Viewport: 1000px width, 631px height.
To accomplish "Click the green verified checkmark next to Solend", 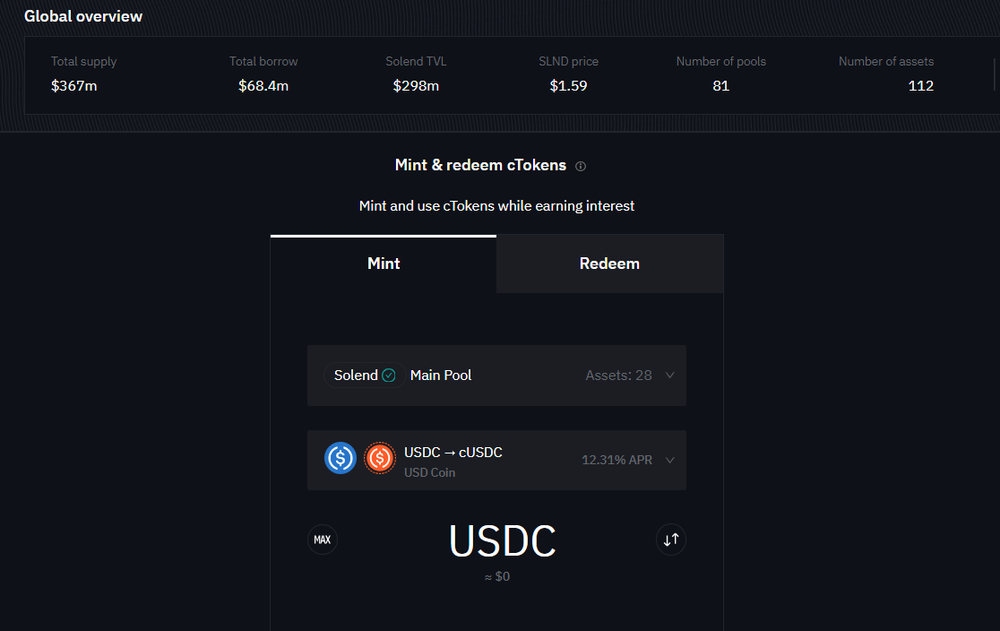I will [388, 375].
